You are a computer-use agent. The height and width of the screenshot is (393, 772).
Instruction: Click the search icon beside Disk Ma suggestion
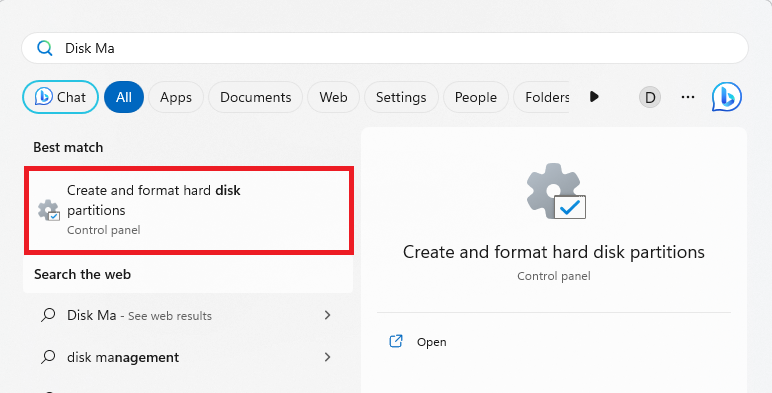point(48,315)
